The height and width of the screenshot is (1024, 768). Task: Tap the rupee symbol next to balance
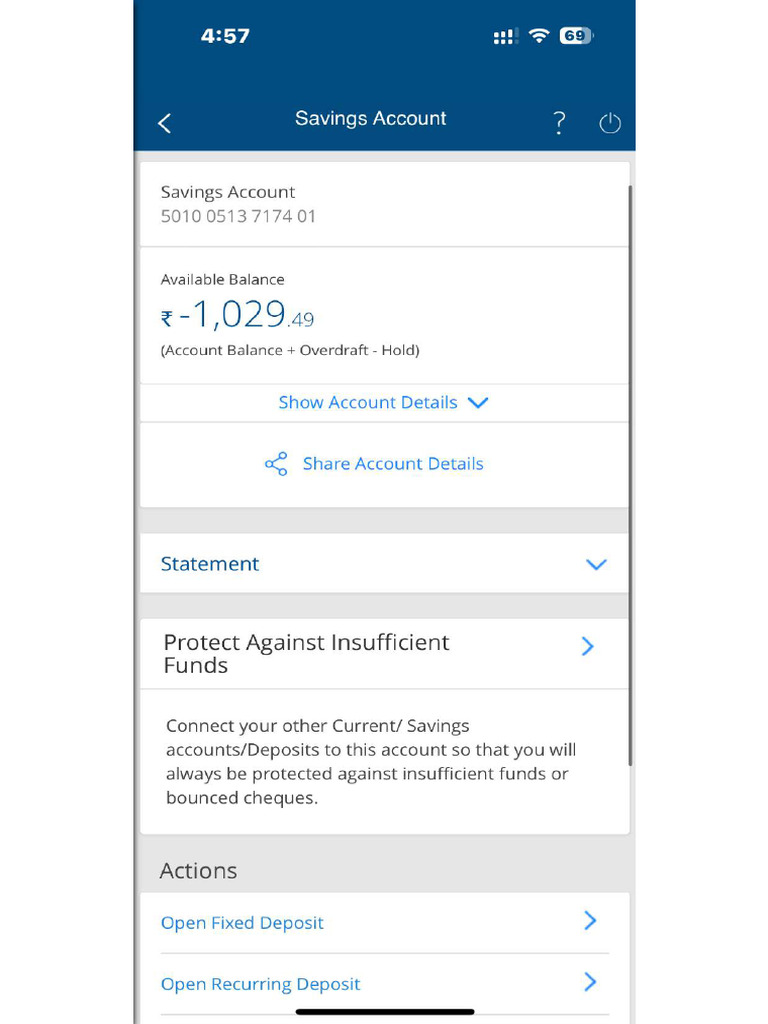tap(167, 319)
